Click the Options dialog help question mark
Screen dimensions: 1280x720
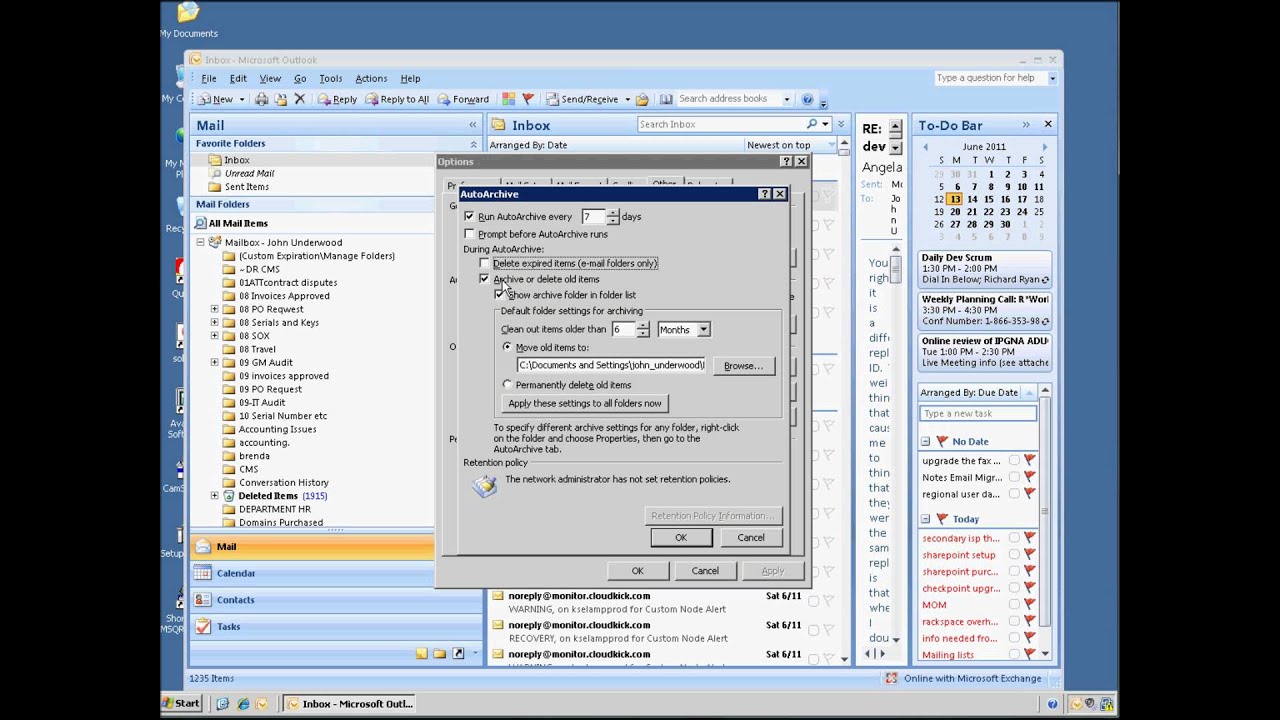[x=785, y=161]
